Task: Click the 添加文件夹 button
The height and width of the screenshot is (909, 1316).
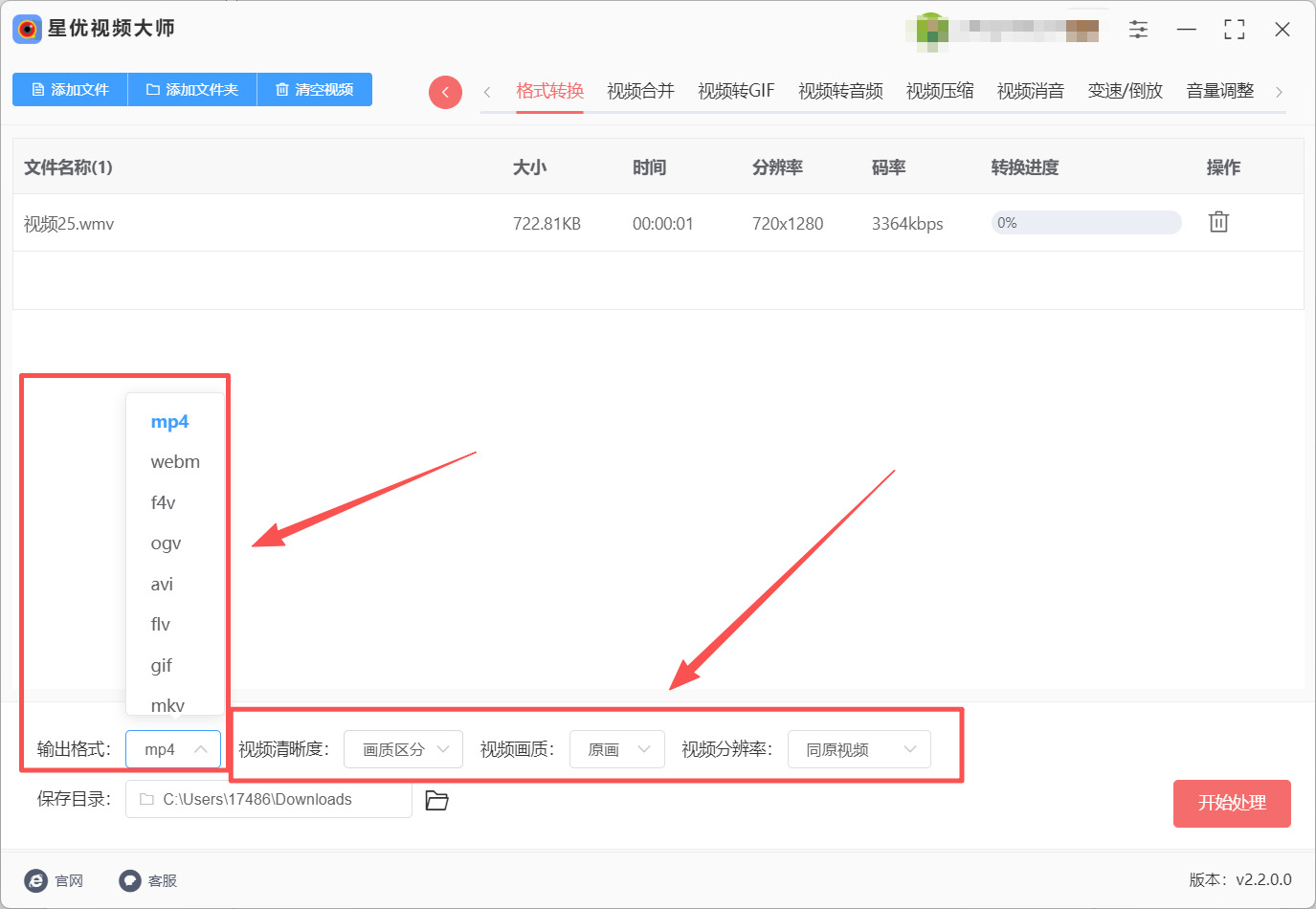Action: coord(192,89)
